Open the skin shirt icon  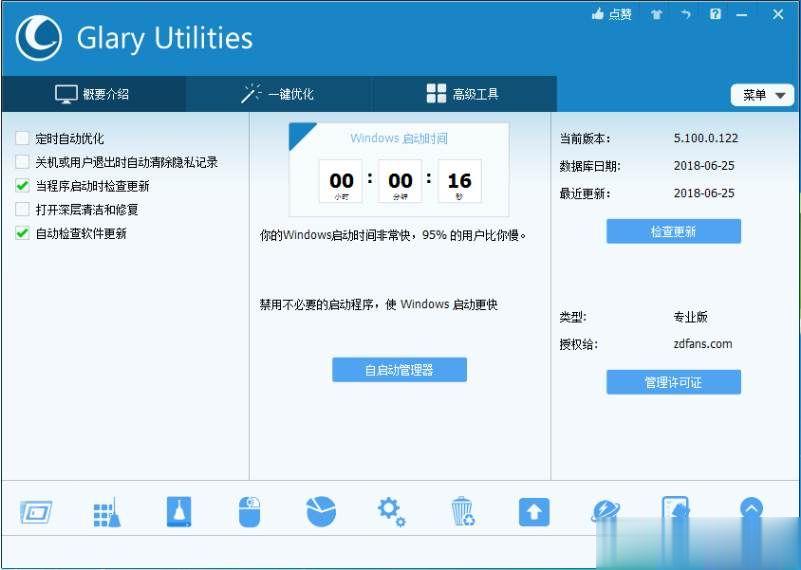[656, 14]
